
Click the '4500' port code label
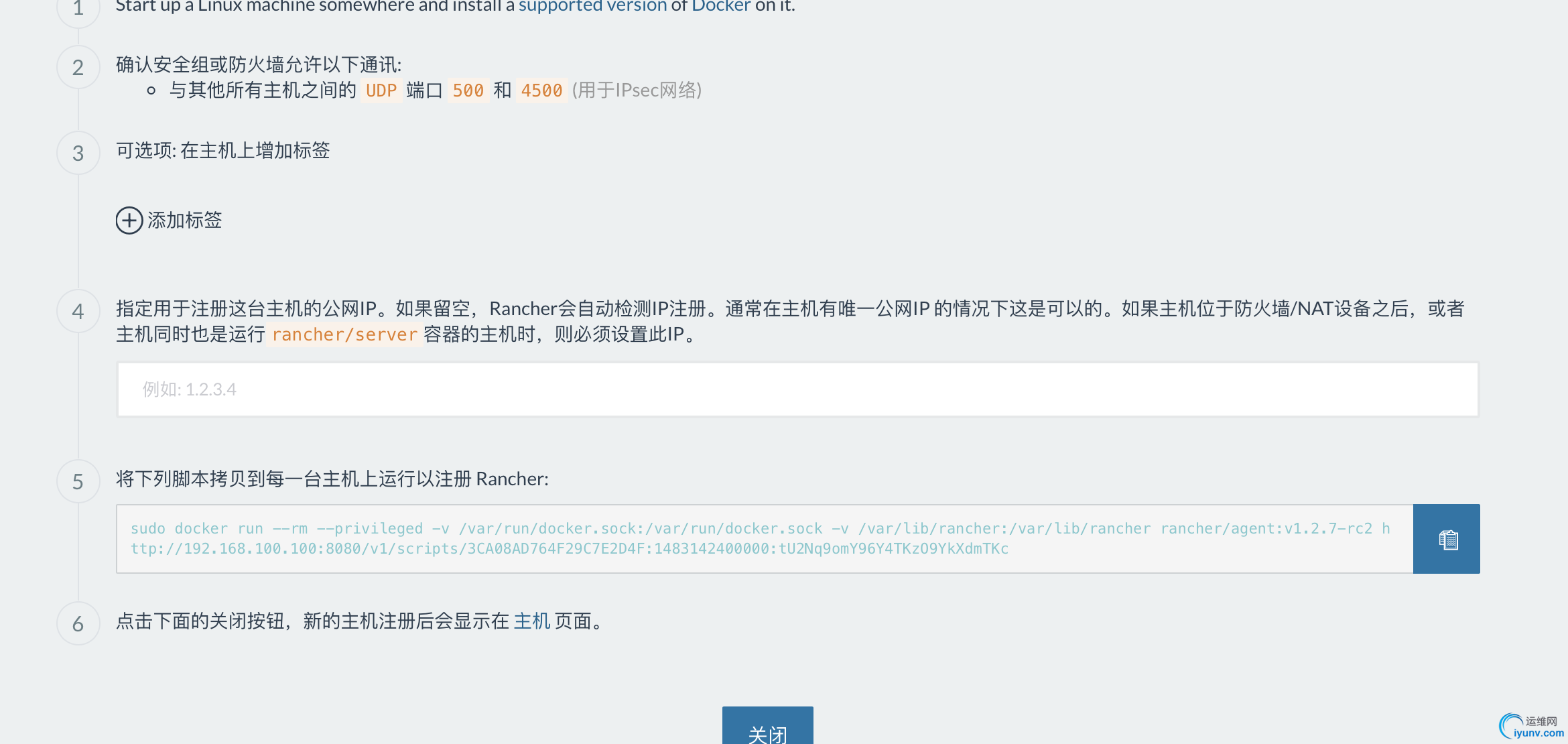click(x=541, y=90)
